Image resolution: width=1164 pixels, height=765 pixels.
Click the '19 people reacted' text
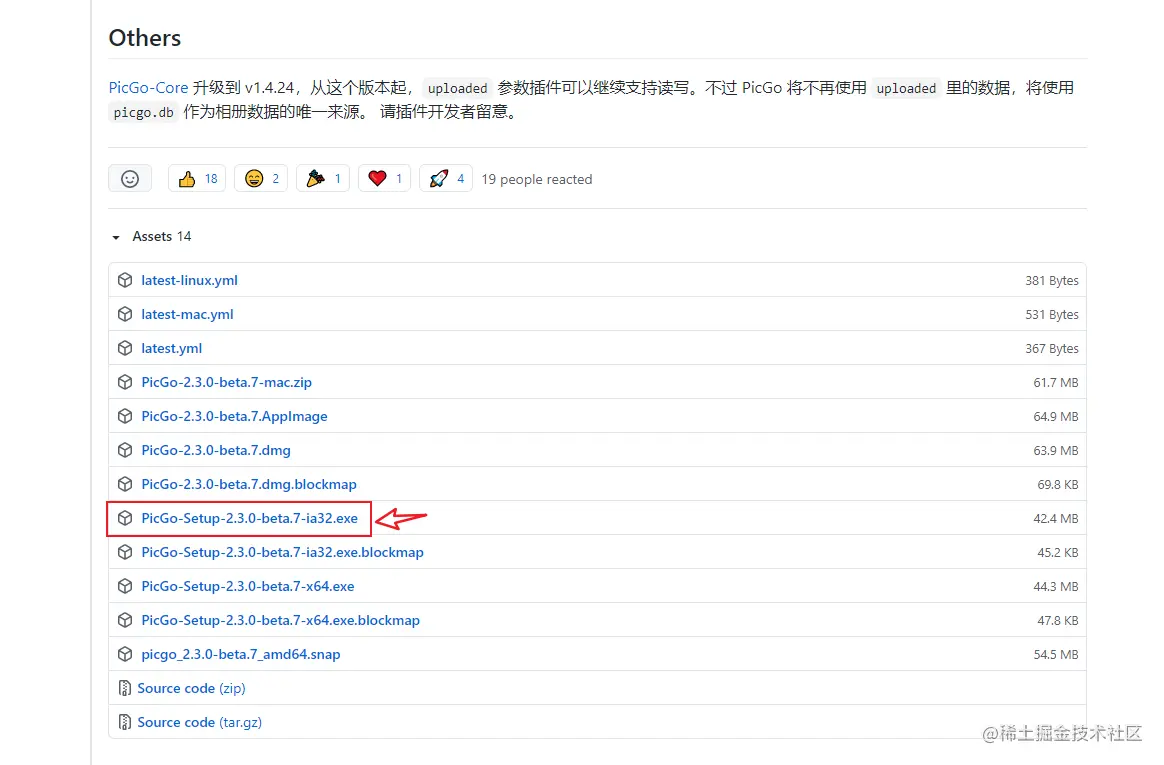pyautogui.click(x=537, y=180)
